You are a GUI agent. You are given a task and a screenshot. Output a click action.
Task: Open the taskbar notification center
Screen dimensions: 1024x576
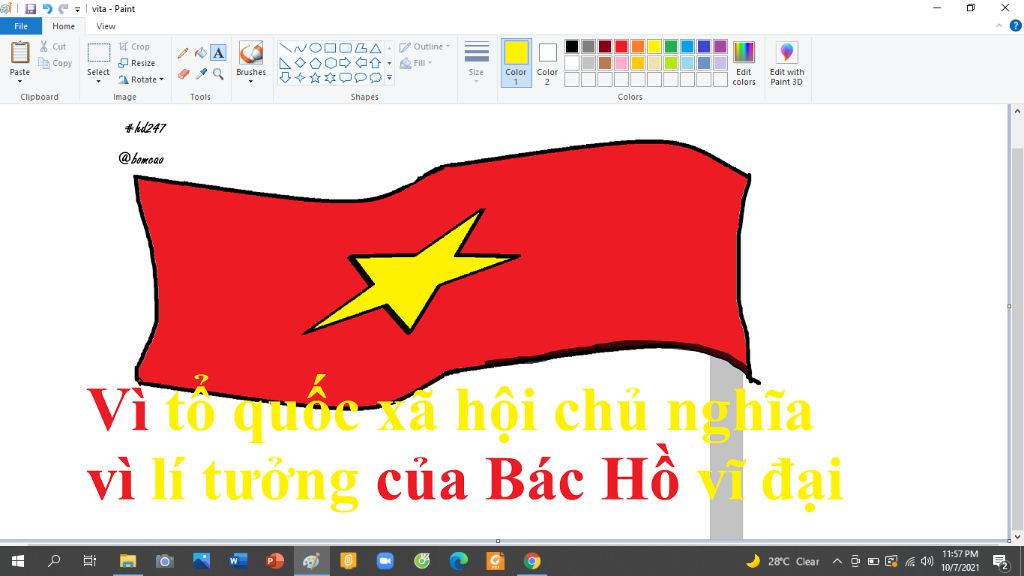tap(1001, 561)
